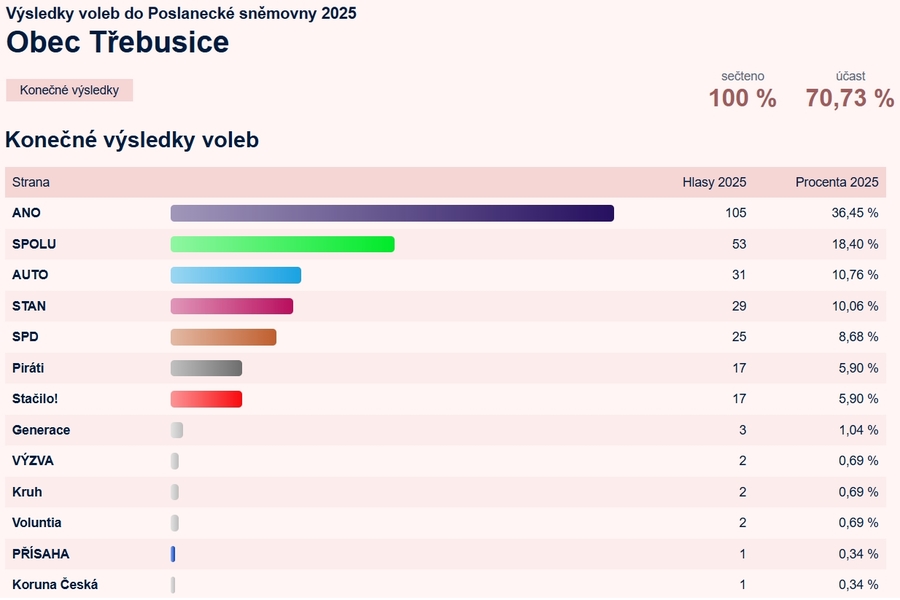Click the purple ANO result bar
This screenshot has height=600, width=900.
(392, 213)
